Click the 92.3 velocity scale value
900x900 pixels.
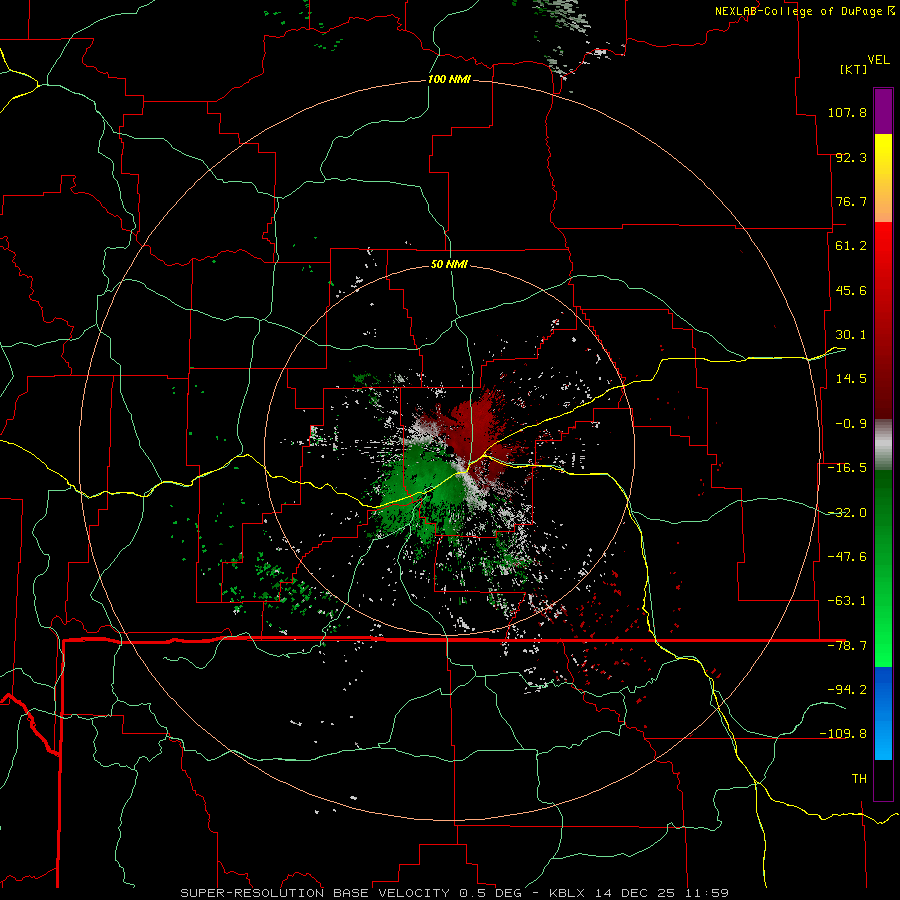point(851,157)
